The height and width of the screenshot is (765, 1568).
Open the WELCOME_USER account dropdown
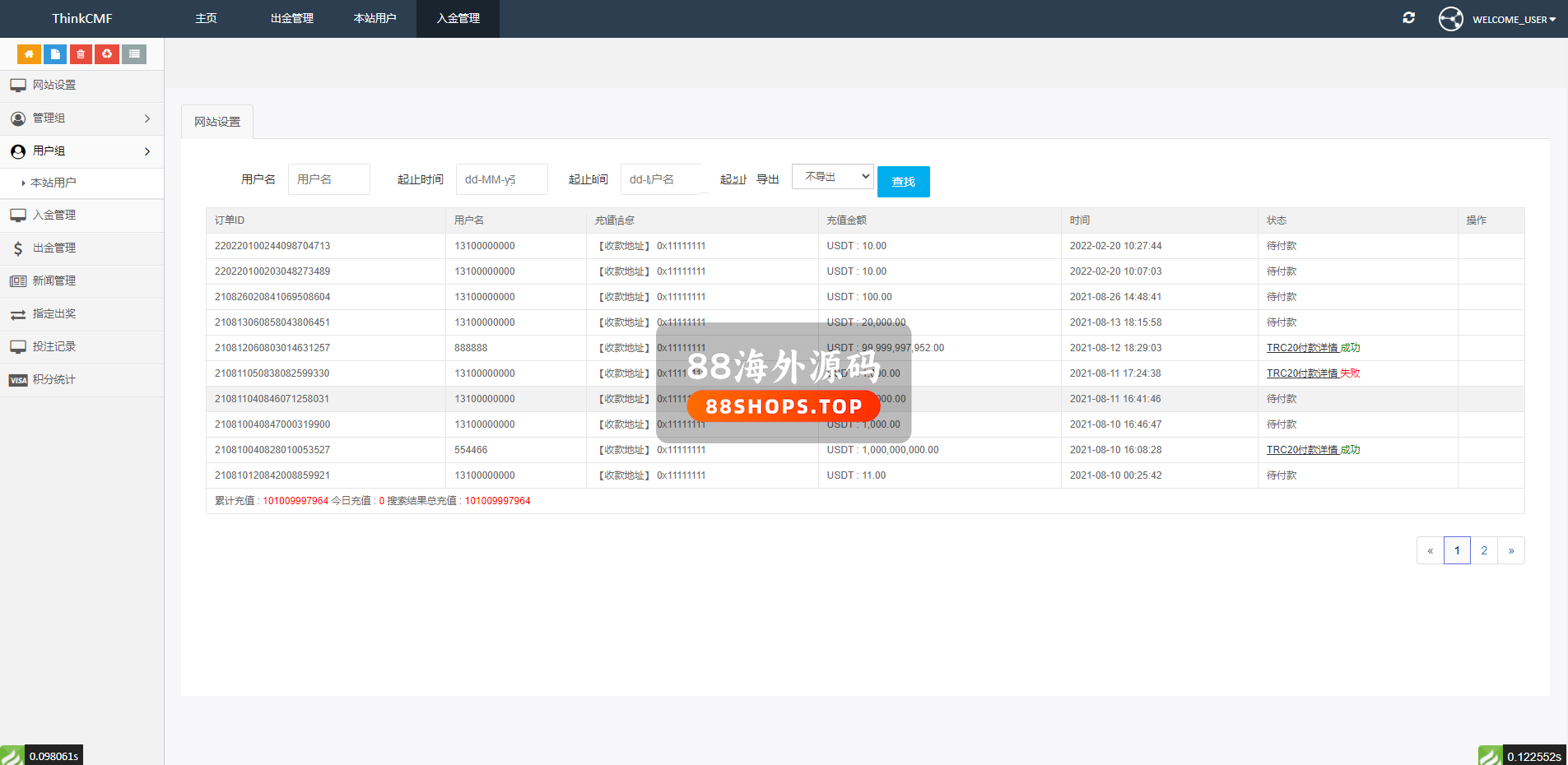[1513, 19]
